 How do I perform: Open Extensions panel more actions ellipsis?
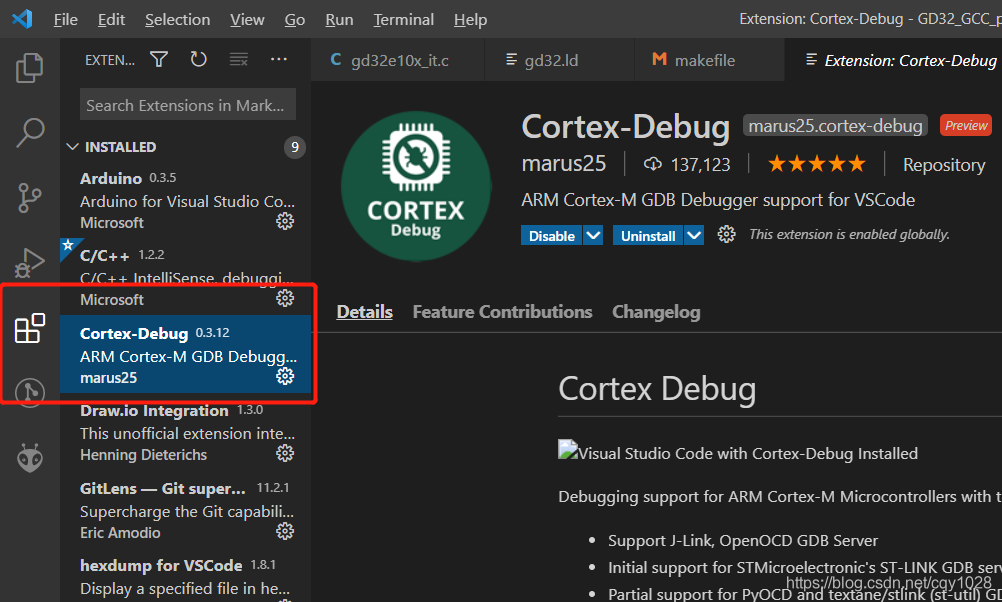pos(279,59)
